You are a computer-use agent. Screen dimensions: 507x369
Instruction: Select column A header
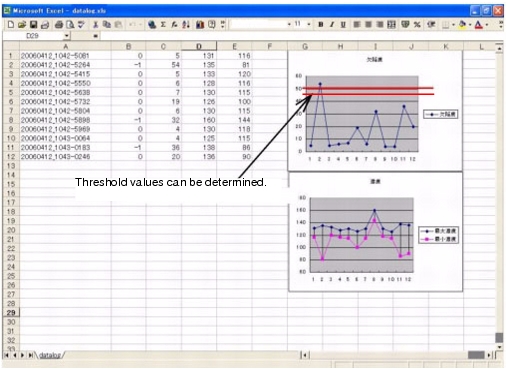point(65,47)
